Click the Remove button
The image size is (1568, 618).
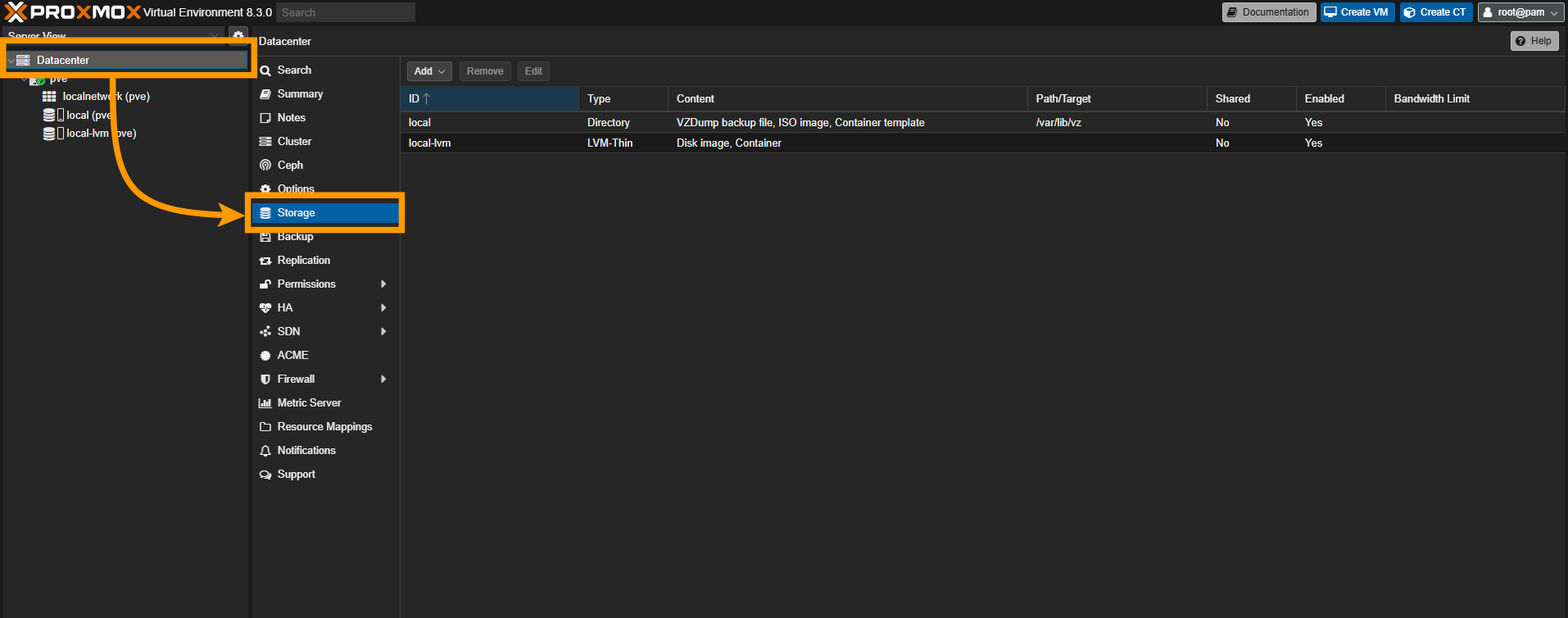485,71
